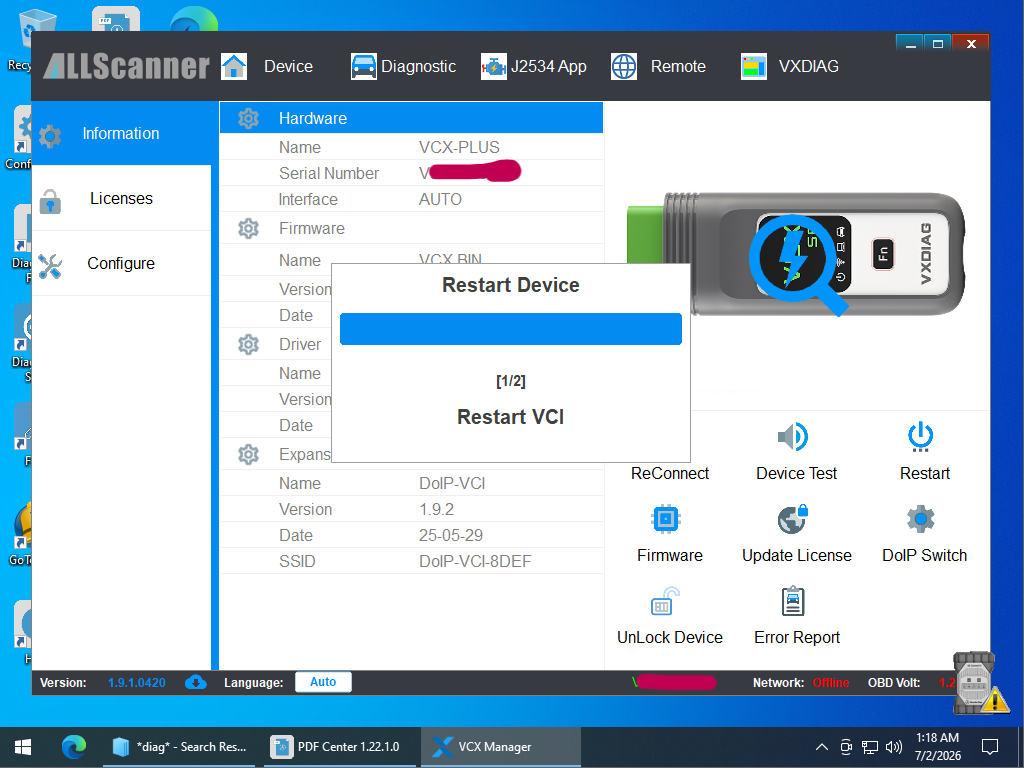Click the DoIP Switch gear icon
Image resolution: width=1024 pixels, height=768 pixels.
[x=920, y=519]
